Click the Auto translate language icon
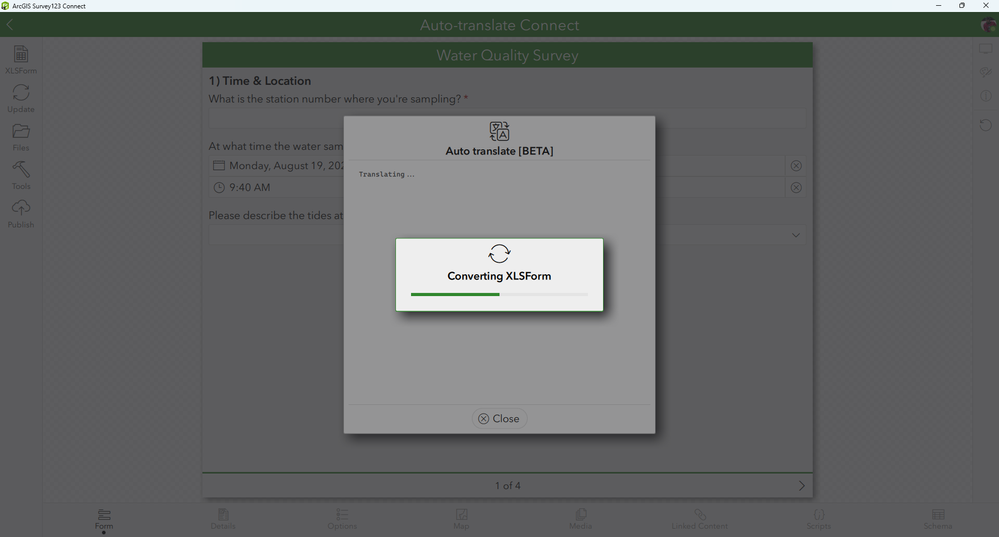This screenshot has height=537, width=999. coord(500,131)
